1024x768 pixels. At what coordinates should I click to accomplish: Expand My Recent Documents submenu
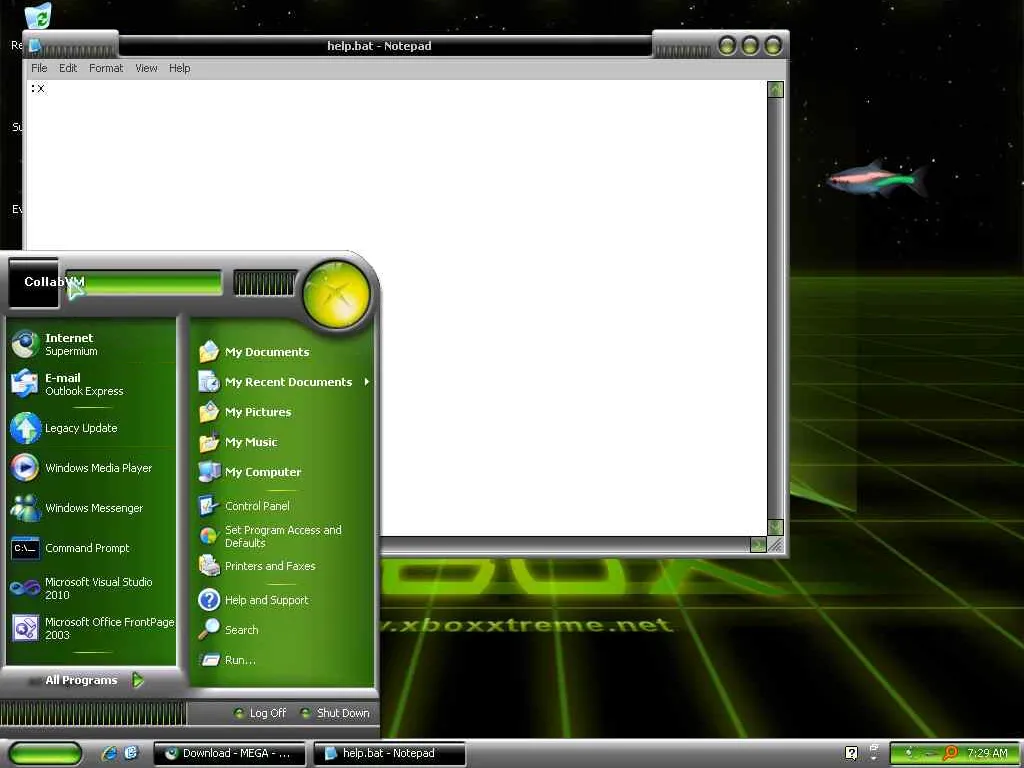point(283,382)
